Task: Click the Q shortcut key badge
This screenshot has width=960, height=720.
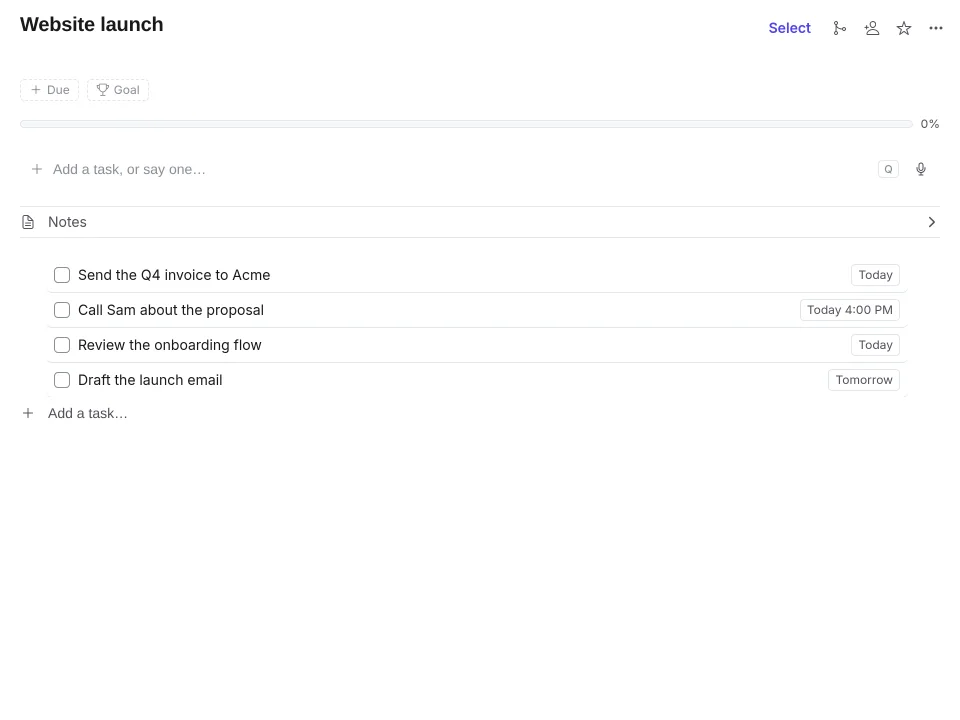Action: click(x=888, y=169)
